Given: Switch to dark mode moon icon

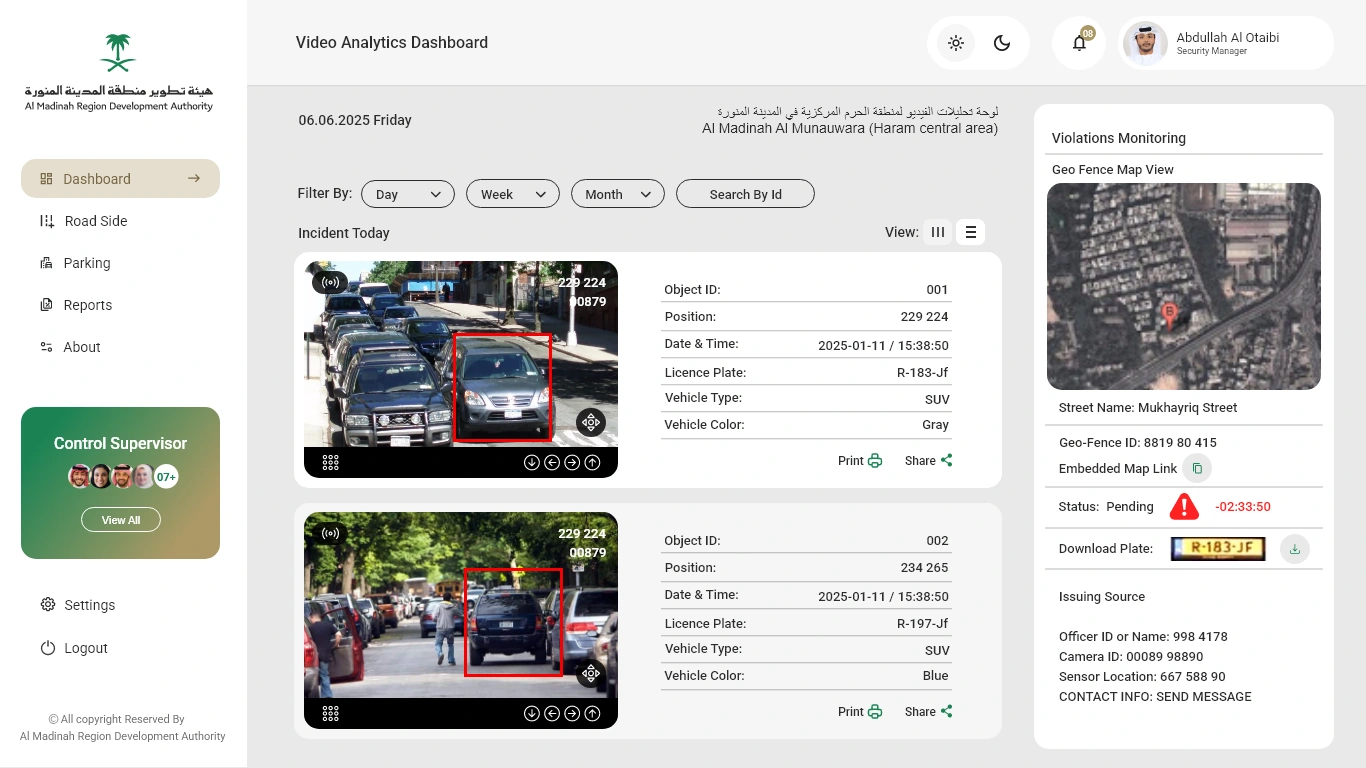Looking at the screenshot, I should 1002,43.
